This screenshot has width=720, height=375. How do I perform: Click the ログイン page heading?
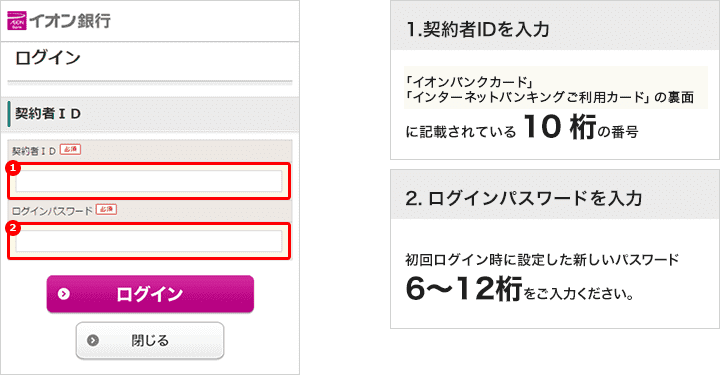[x=48, y=58]
